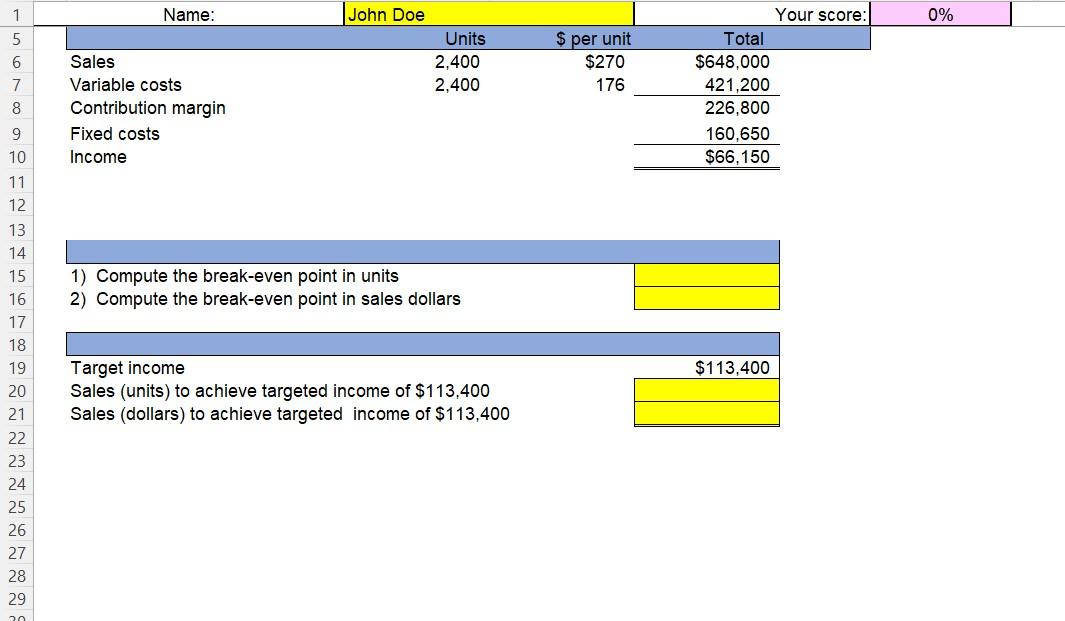The height and width of the screenshot is (621, 1065).
Task: Click the Total column heading cell
Action: [743, 39]
